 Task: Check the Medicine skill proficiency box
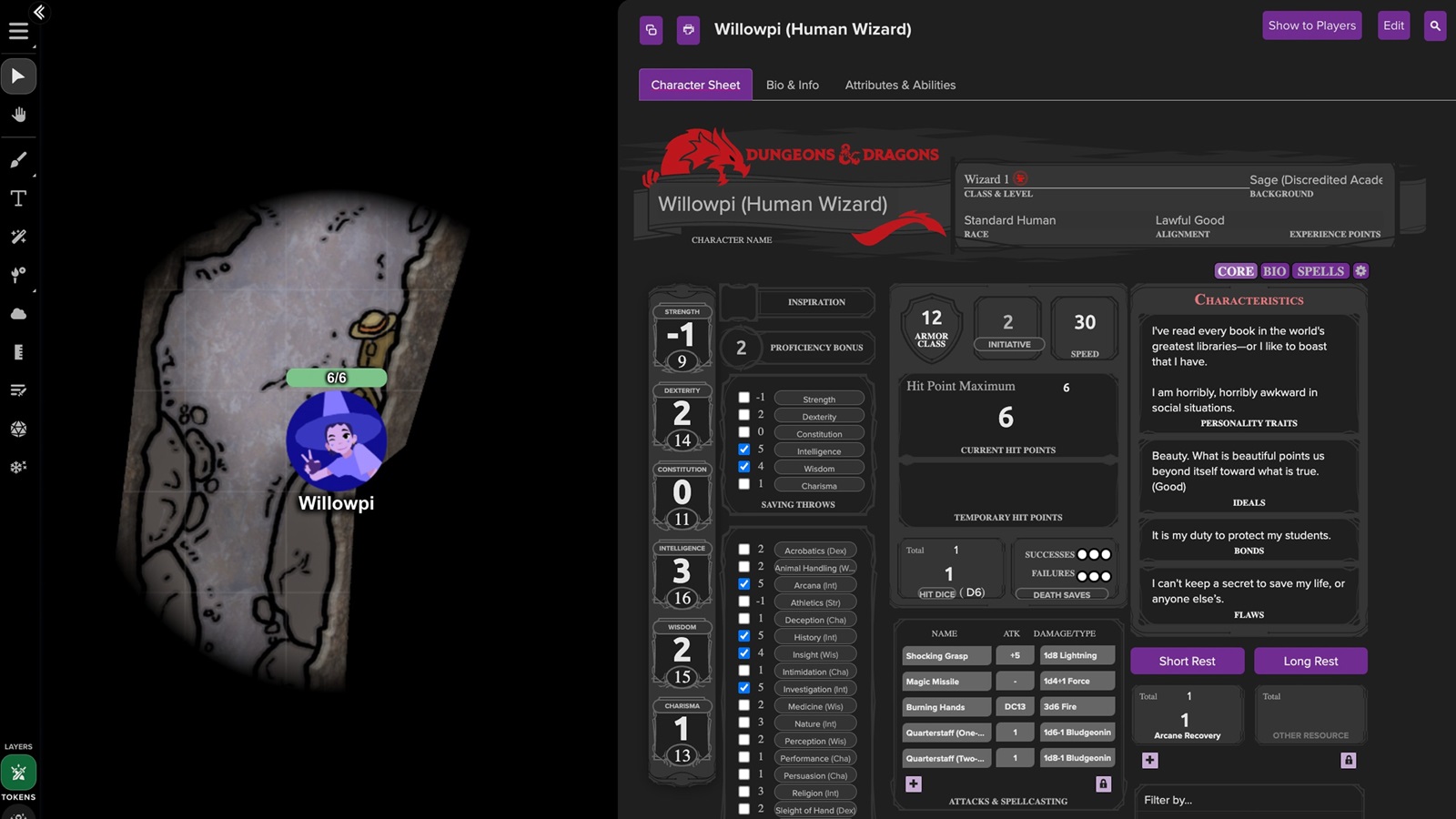pyautogui.click(x=743, y=705)
